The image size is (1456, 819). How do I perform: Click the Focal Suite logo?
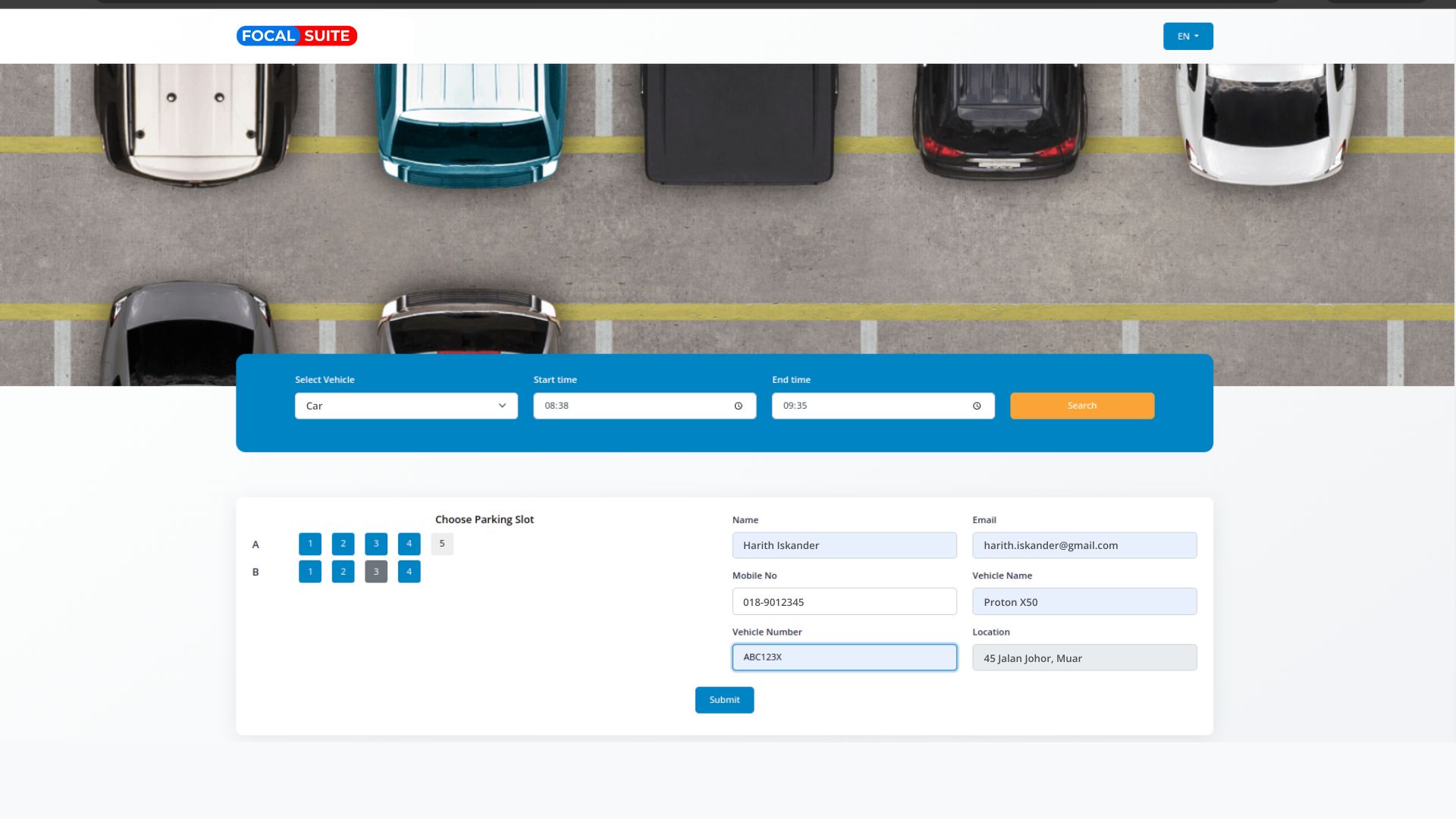(297, 36)
